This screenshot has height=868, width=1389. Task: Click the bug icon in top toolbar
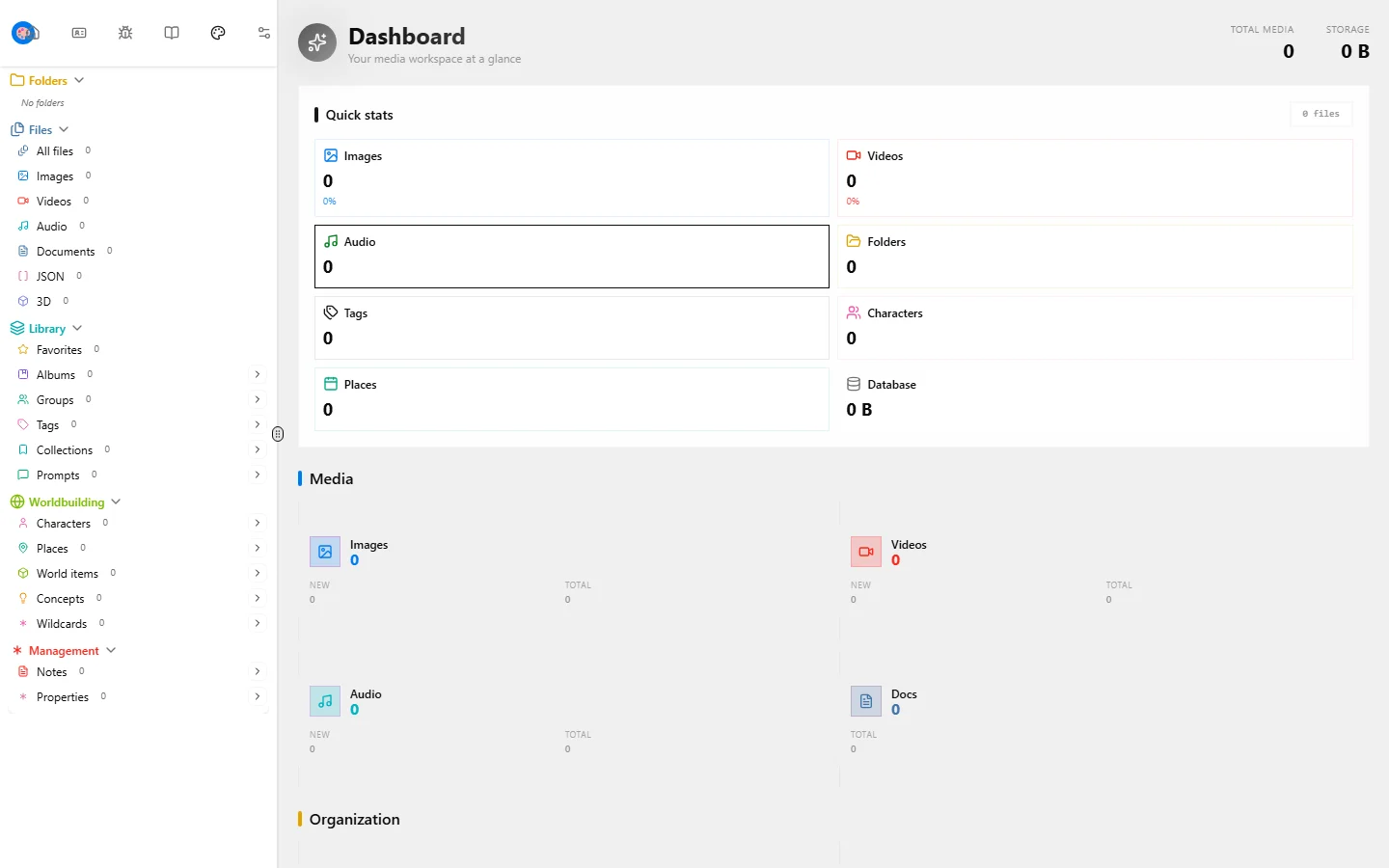(x=125, y=33)
